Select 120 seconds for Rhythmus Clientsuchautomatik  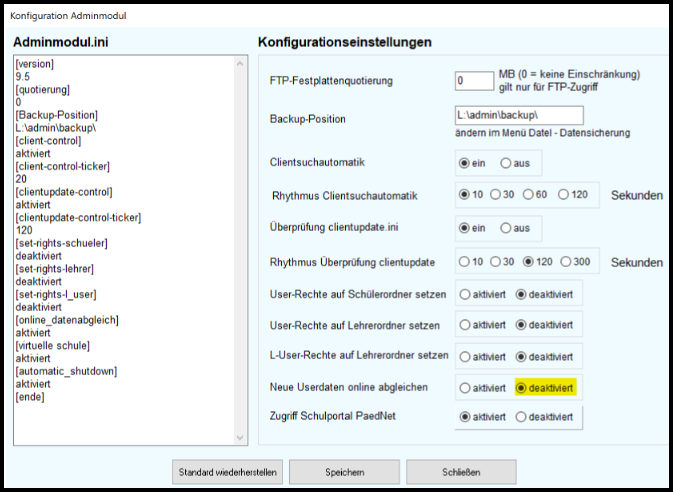click(565, 194)
